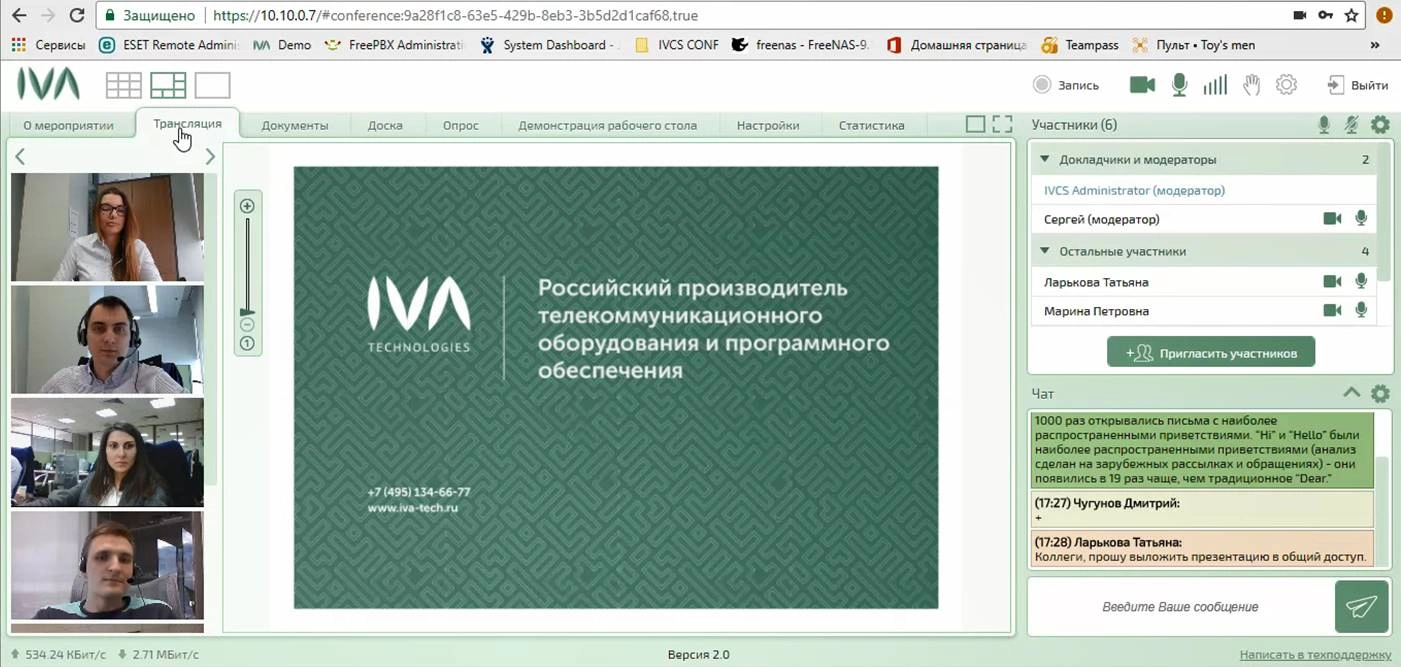Start recording with the Запись button

point(1066,85)
